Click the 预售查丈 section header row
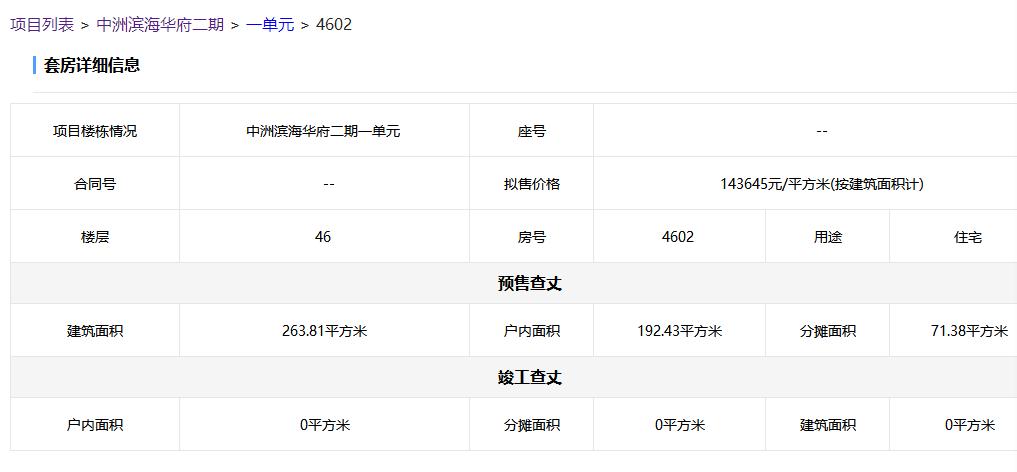This screenshot has width=1017, height=472. click(530, 284)
